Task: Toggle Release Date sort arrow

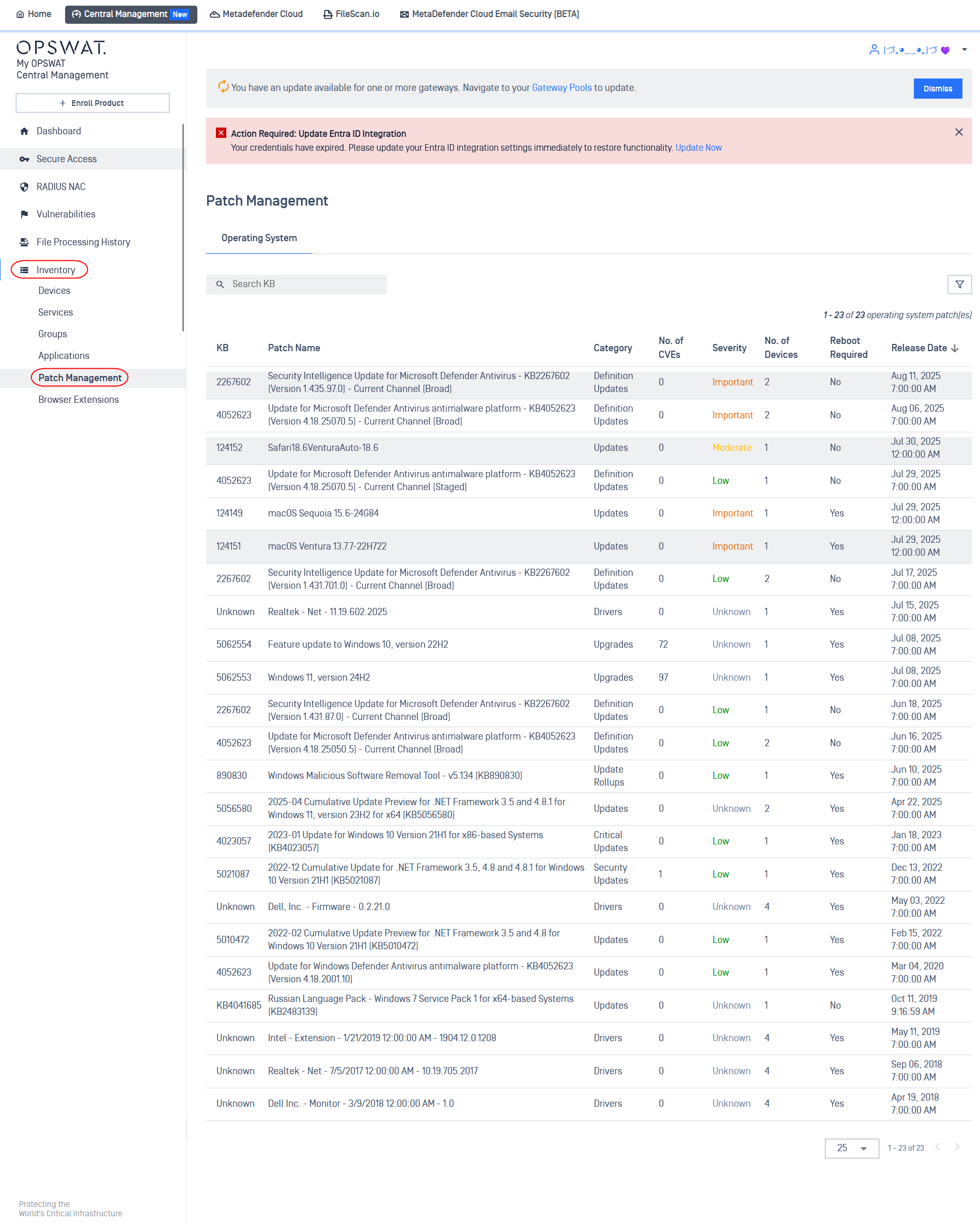Action: pyautogui.click(x=955, y=348)
